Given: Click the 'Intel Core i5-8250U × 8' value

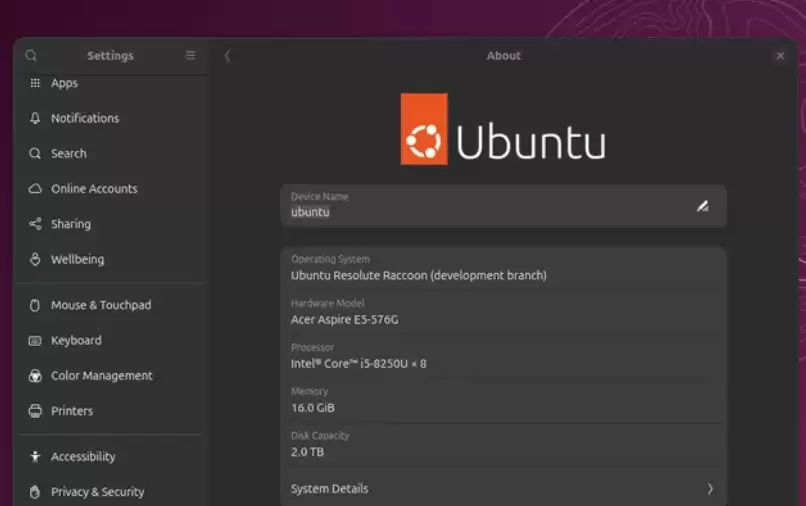Looking at the screenshot, I should [358, 364].
